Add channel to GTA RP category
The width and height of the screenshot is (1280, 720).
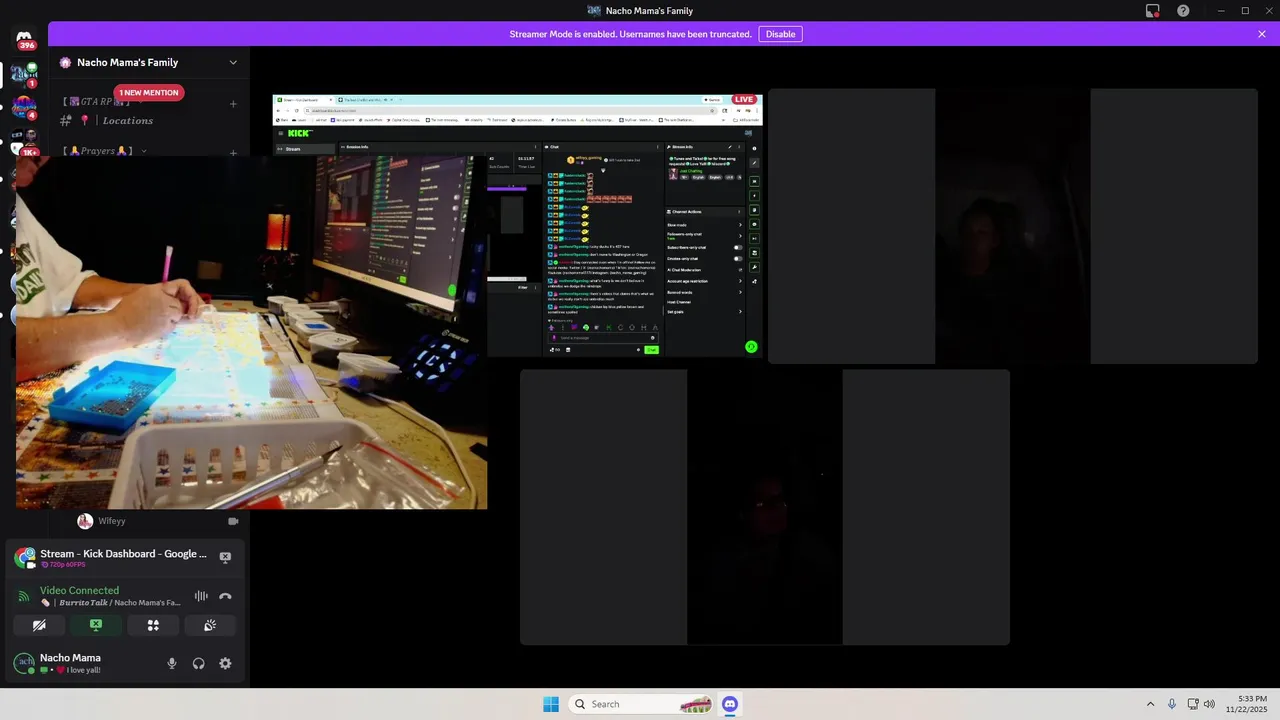point(233,104)
